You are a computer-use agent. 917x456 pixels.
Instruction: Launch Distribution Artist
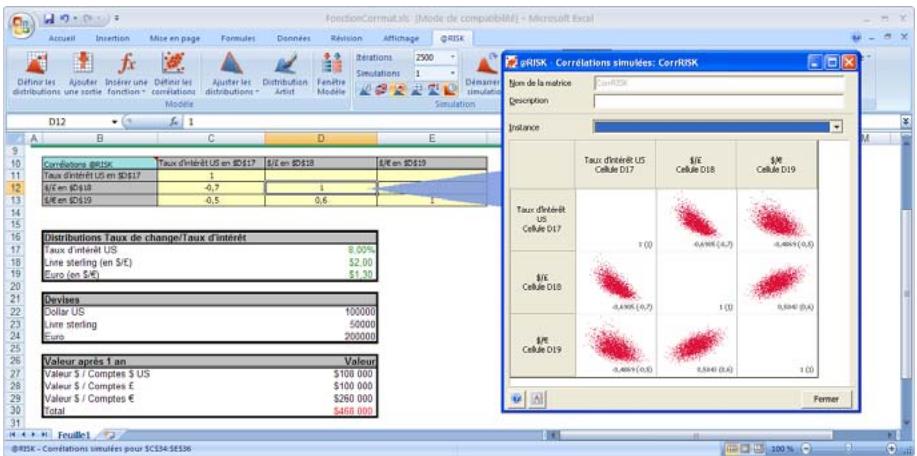pyautogui.click(x=283, y=62)
